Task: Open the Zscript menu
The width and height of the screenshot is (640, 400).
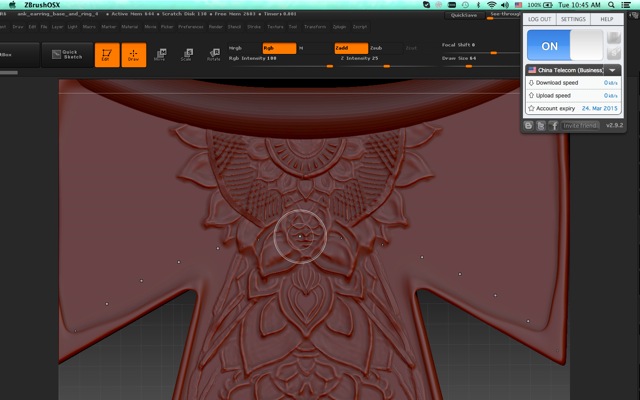Action: pyautogui.click(x=360, y=27)
